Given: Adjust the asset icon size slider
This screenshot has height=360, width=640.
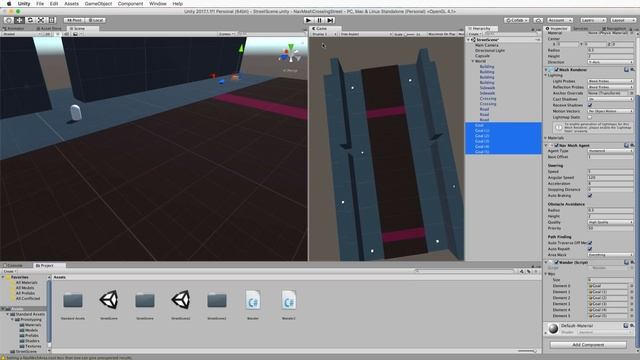Looking at the screenshot, I should click(527, 351).
